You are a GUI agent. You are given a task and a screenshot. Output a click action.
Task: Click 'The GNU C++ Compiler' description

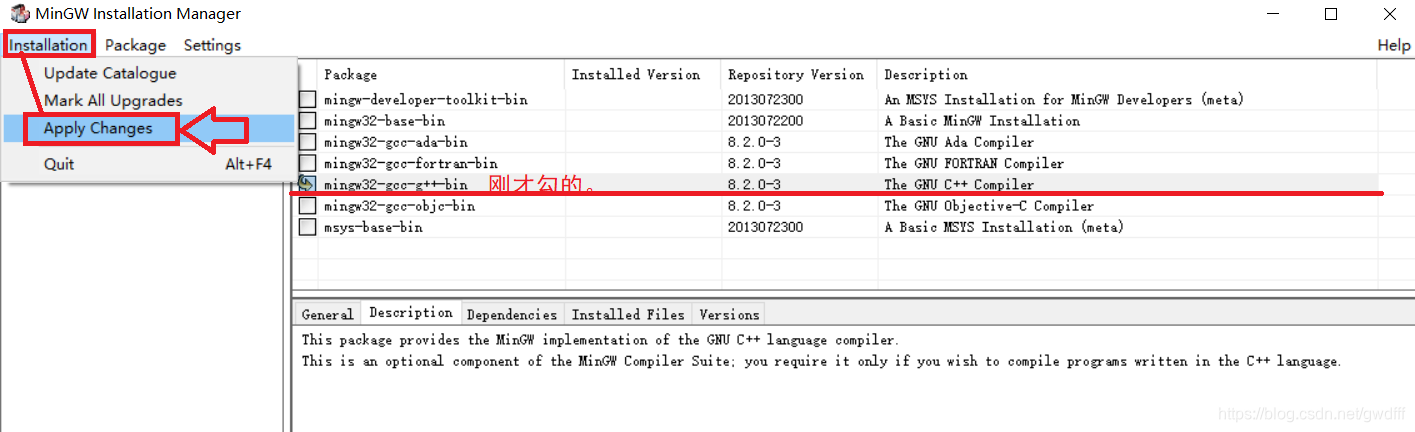[x=959, y=184]
